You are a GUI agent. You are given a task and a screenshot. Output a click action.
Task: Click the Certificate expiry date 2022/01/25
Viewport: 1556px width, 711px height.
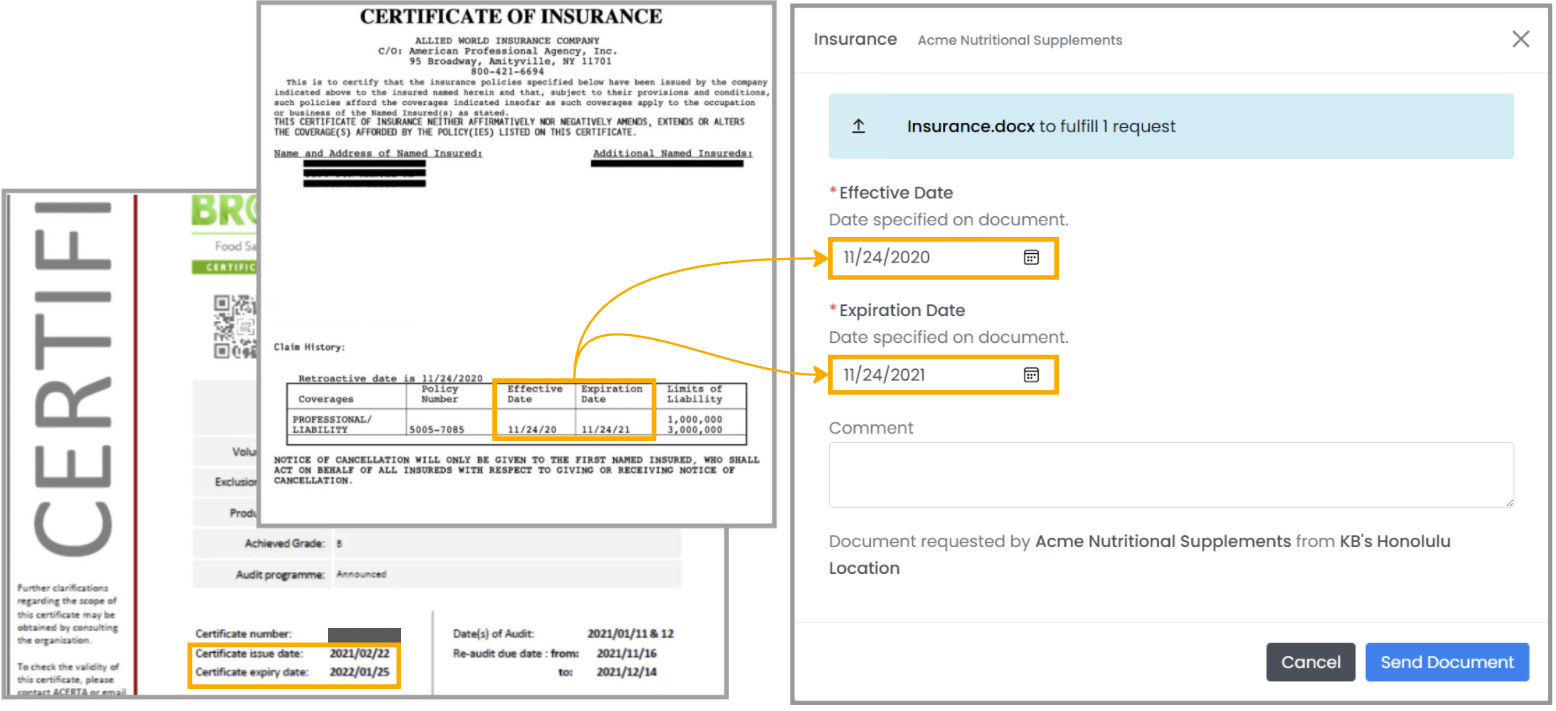361,671
